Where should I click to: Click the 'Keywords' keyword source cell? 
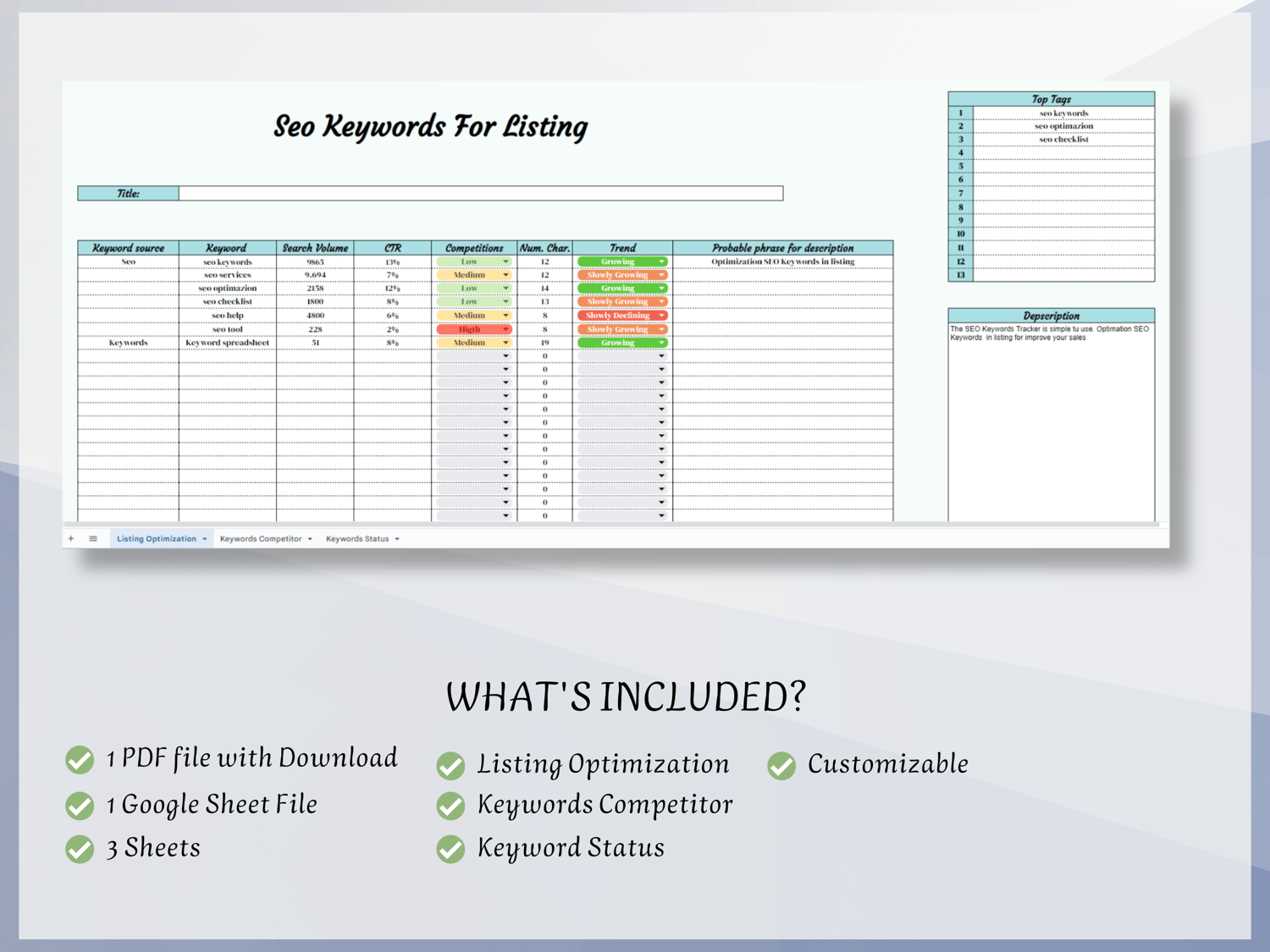click(x=128, y=343)
